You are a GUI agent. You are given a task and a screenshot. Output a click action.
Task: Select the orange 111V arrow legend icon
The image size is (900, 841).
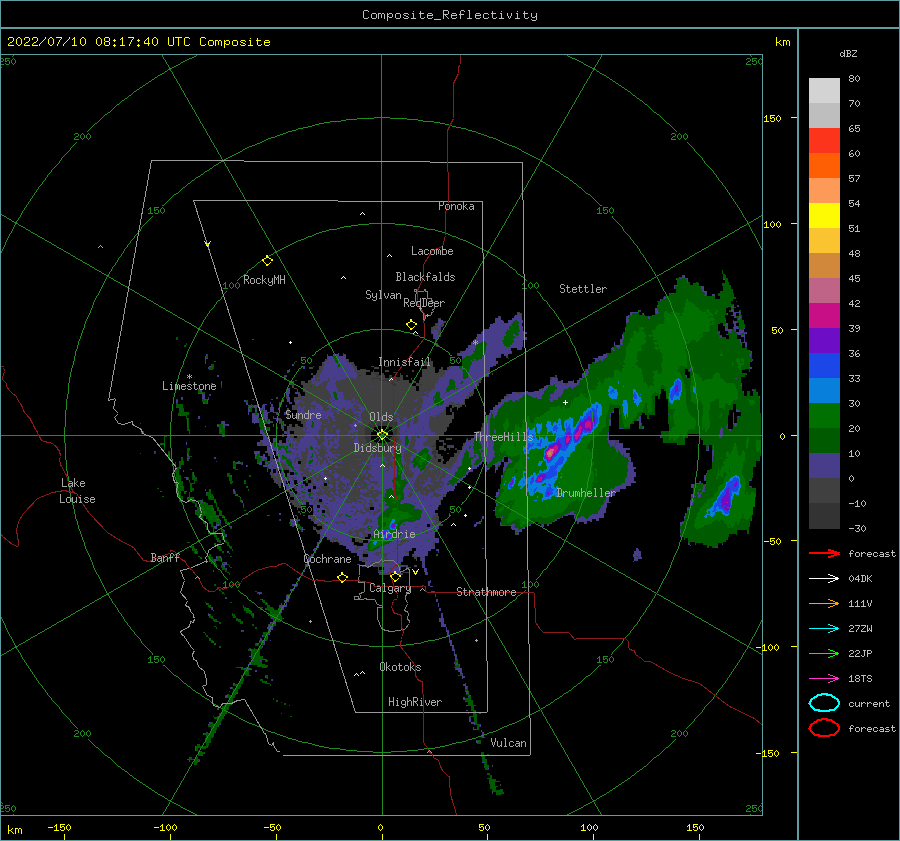point(824,603)
